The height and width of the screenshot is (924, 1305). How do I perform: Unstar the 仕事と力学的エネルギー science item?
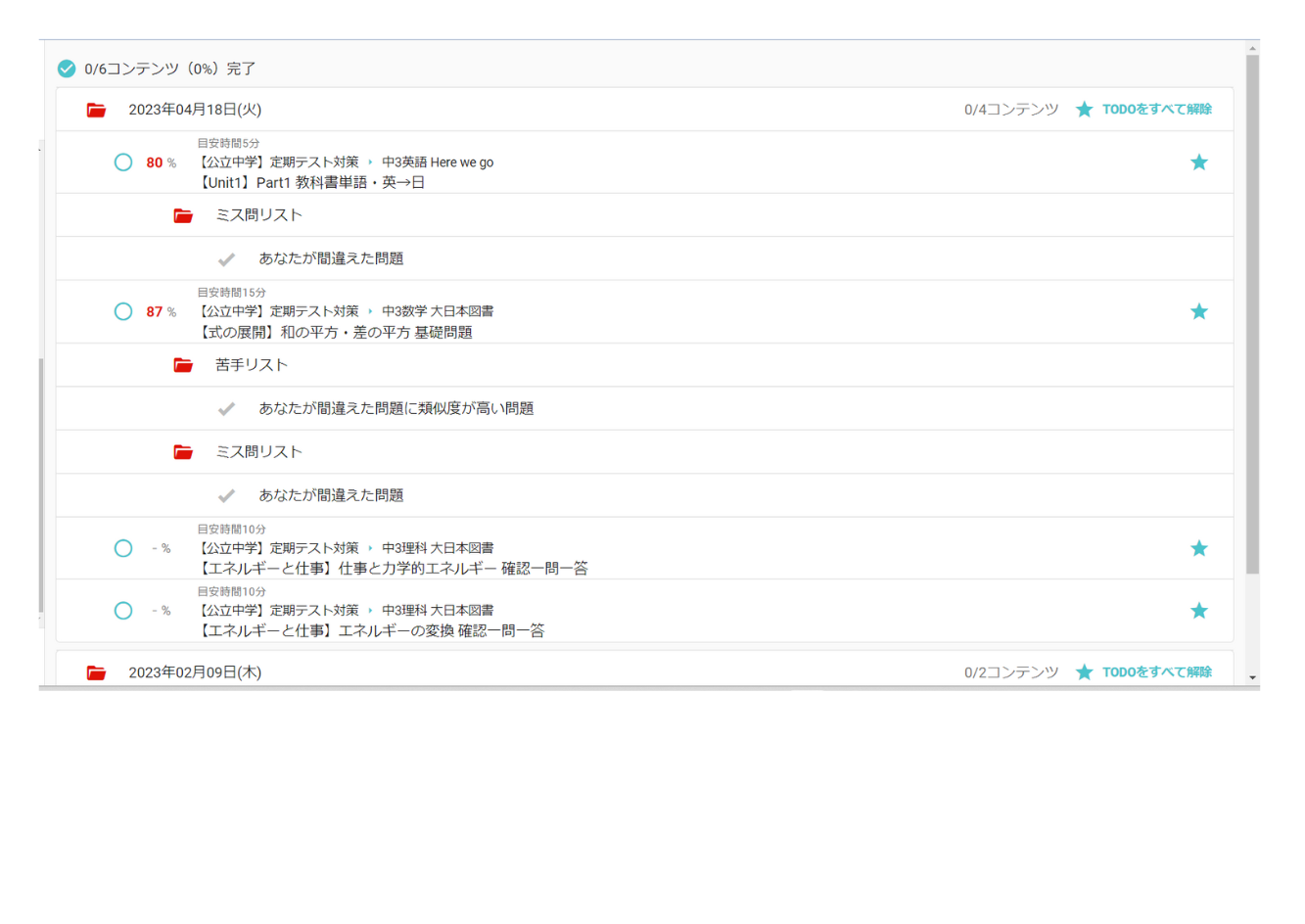point(1198,548)
